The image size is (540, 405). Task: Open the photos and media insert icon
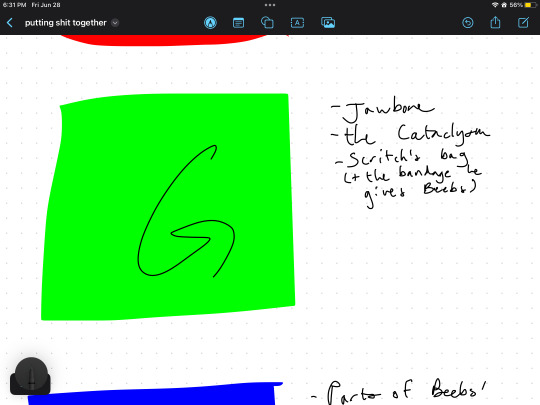328,23
